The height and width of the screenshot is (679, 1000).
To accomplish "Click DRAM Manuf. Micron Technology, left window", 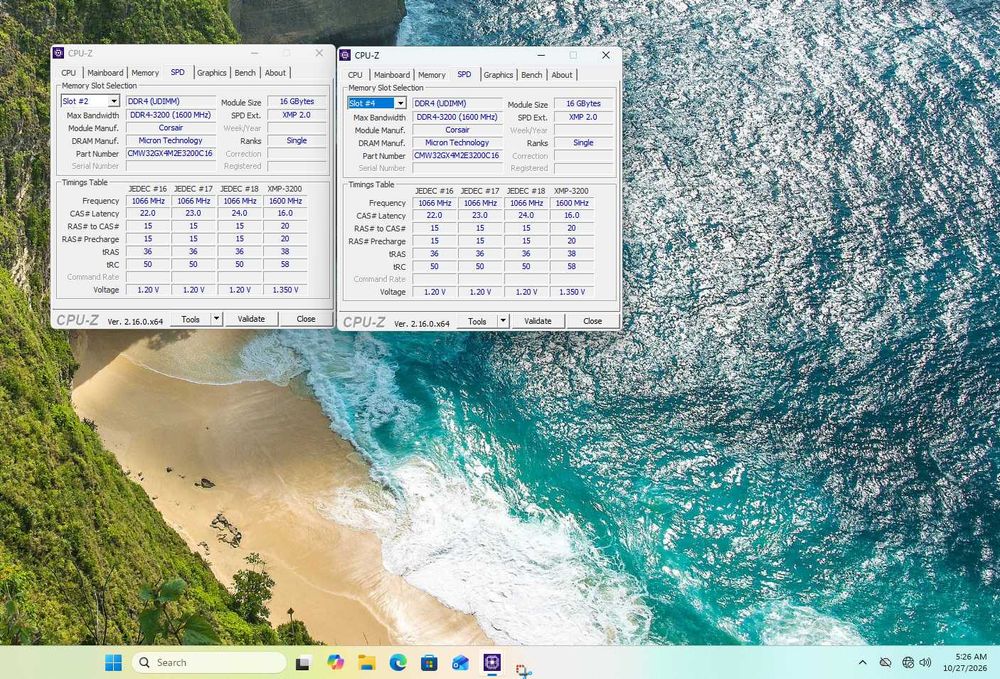I will click(170, 140).
